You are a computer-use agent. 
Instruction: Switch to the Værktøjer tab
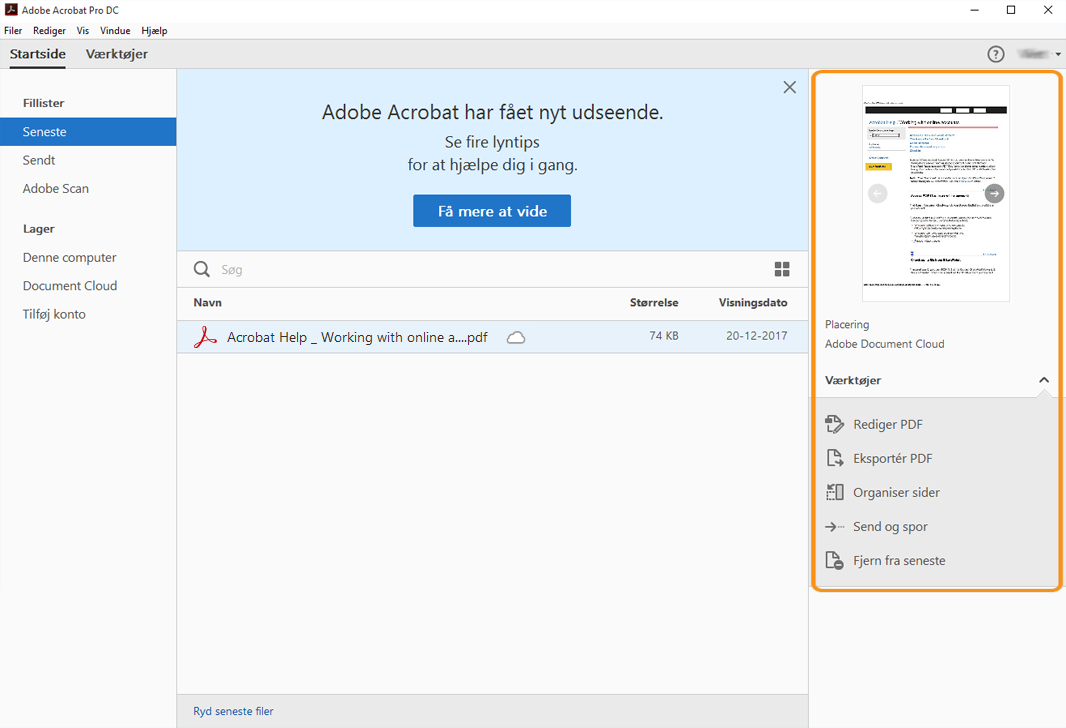click(116, 54)
